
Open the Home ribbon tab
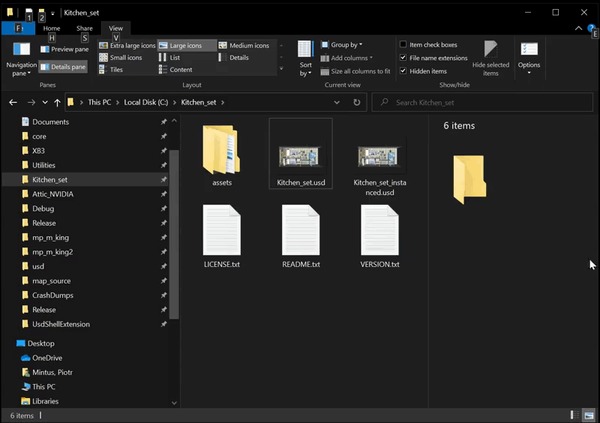click(51, 28)
